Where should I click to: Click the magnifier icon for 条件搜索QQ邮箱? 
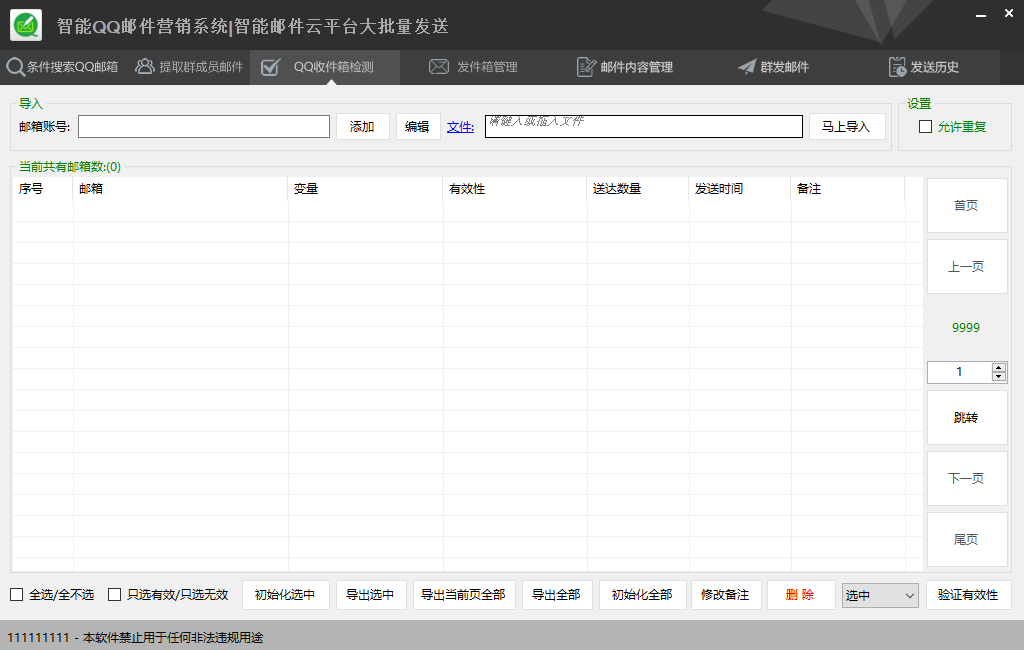(15, 67)
